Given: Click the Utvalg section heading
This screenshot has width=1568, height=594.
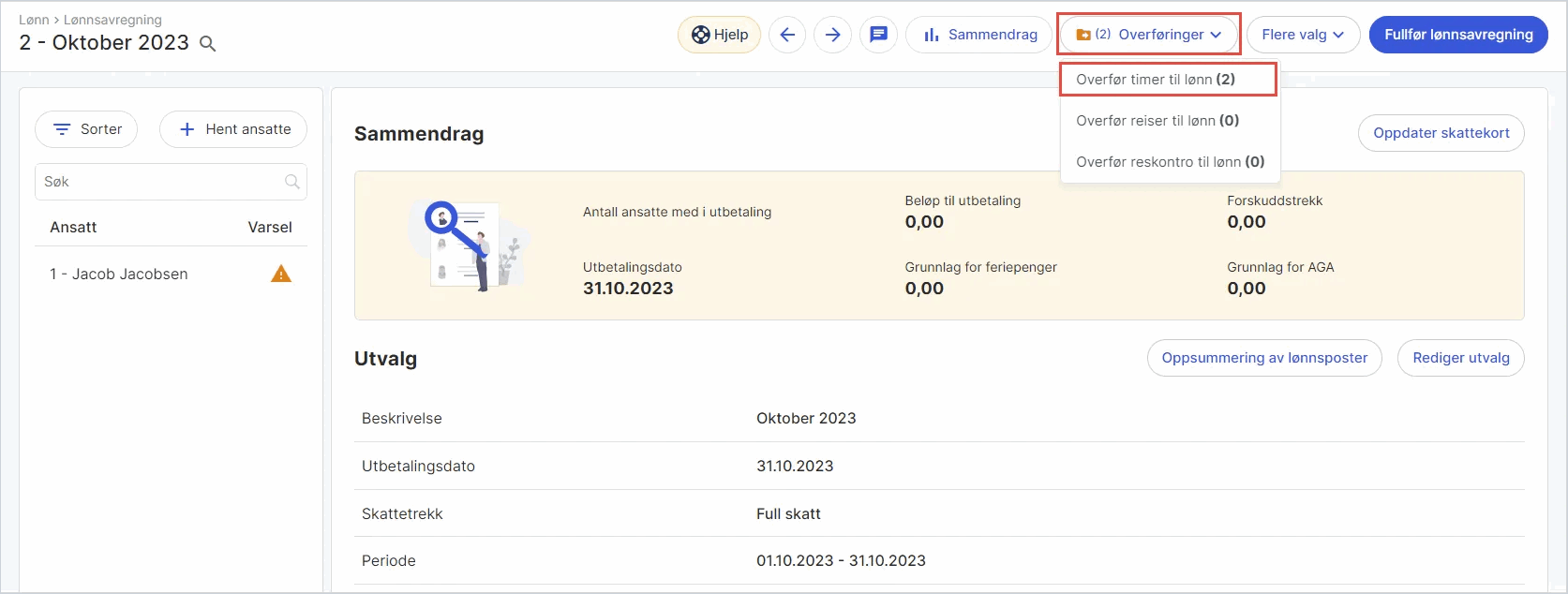Looking at the screenshot, I should (385, 359).
